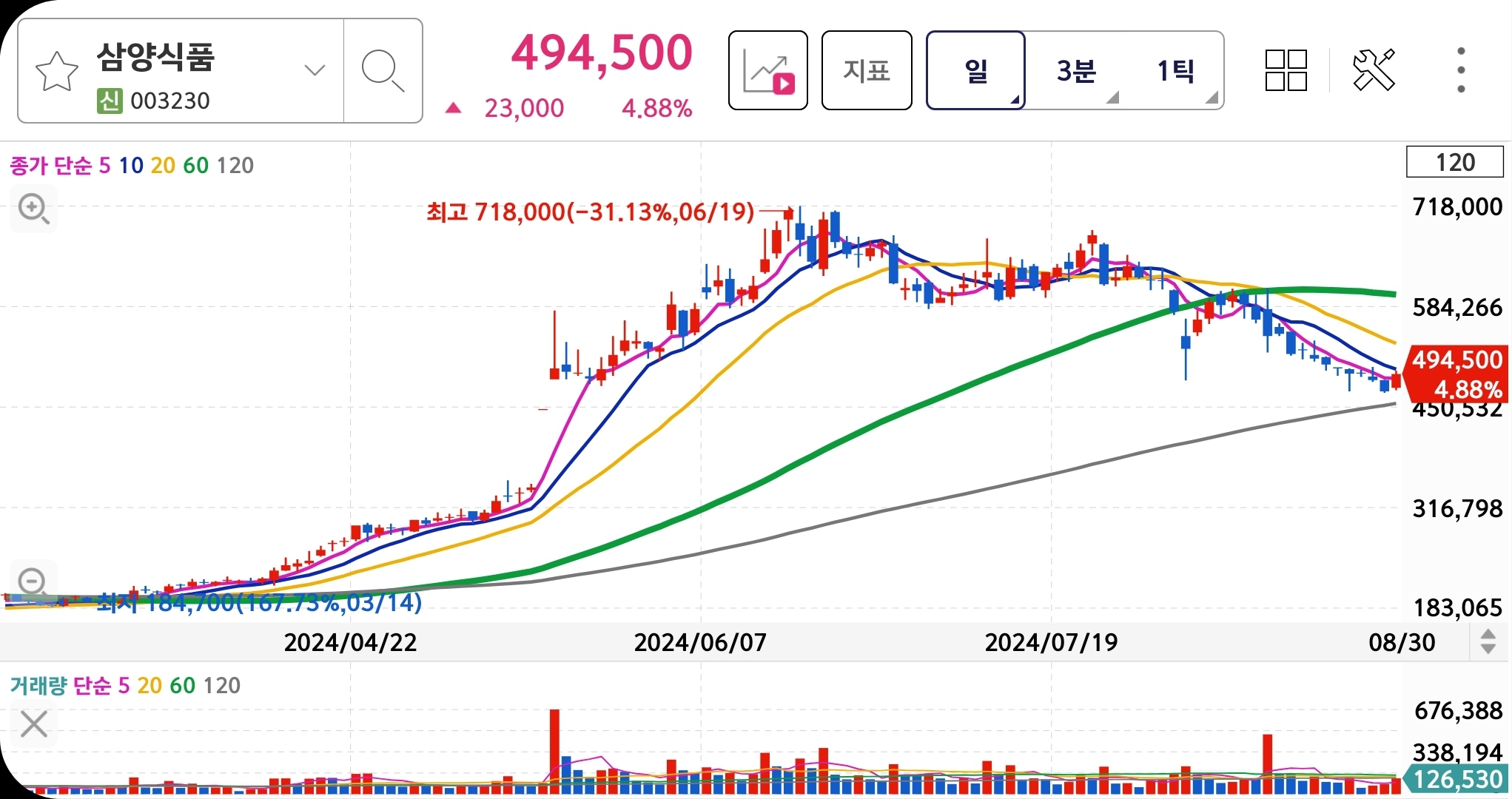Click the stock code 003230
Screen dimensions: 1512x799
(x=170, y=101)
